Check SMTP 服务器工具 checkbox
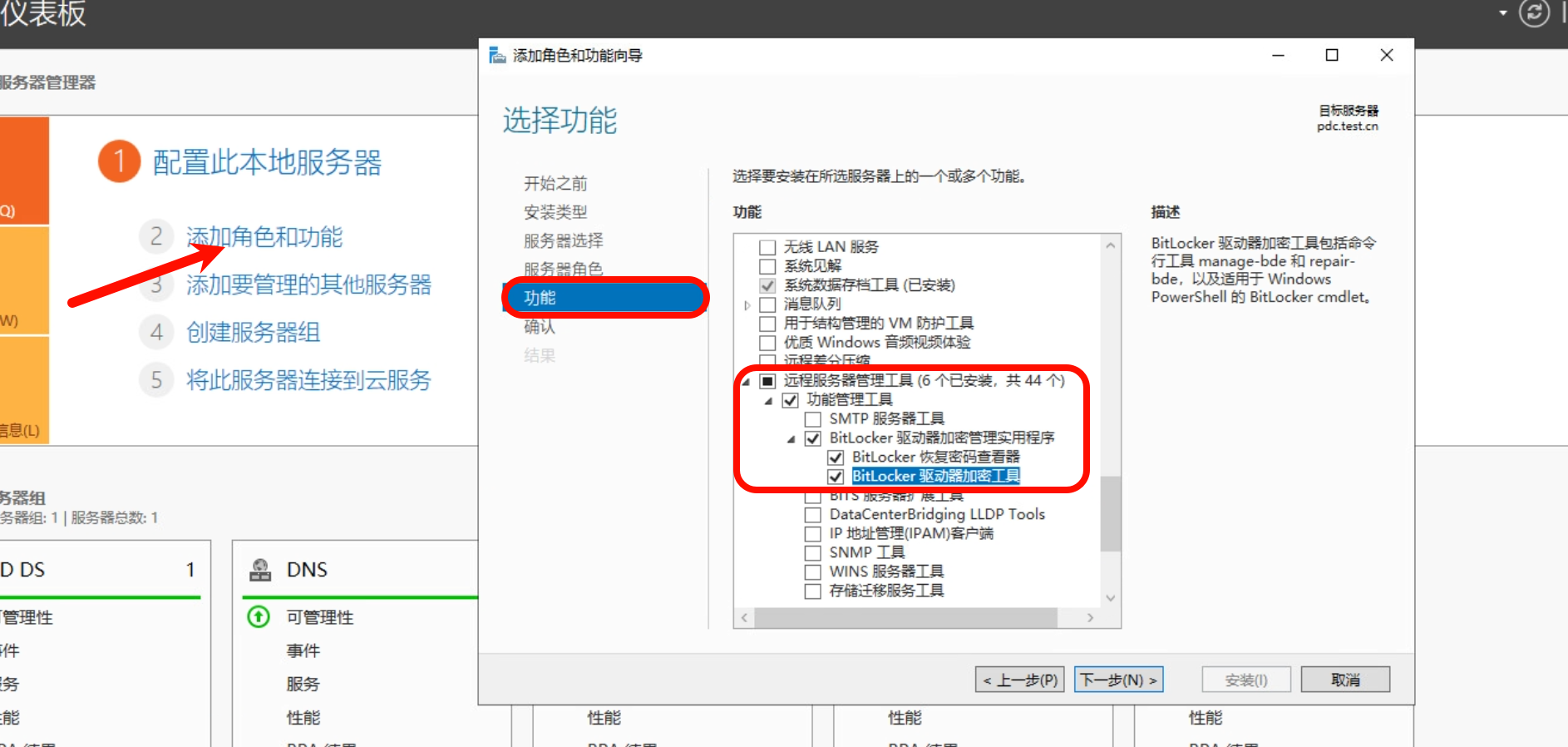The width and height of the screenshot is (1568, 747). pyautogui.click(x=813, y=419)
